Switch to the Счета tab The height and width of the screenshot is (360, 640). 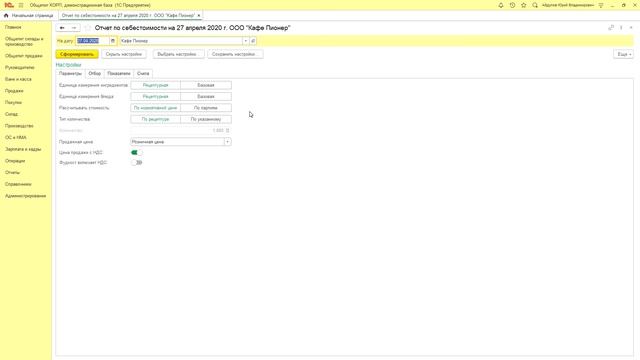point(143,73)
